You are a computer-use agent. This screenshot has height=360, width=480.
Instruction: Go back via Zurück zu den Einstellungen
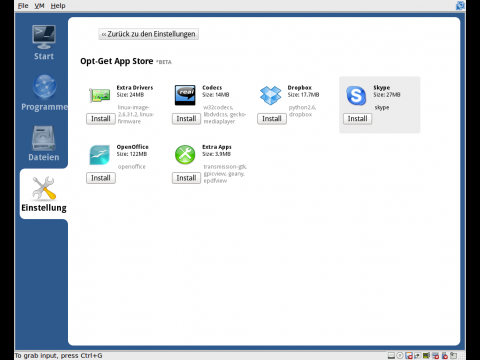pyautogui.click(x=149, y=34)
